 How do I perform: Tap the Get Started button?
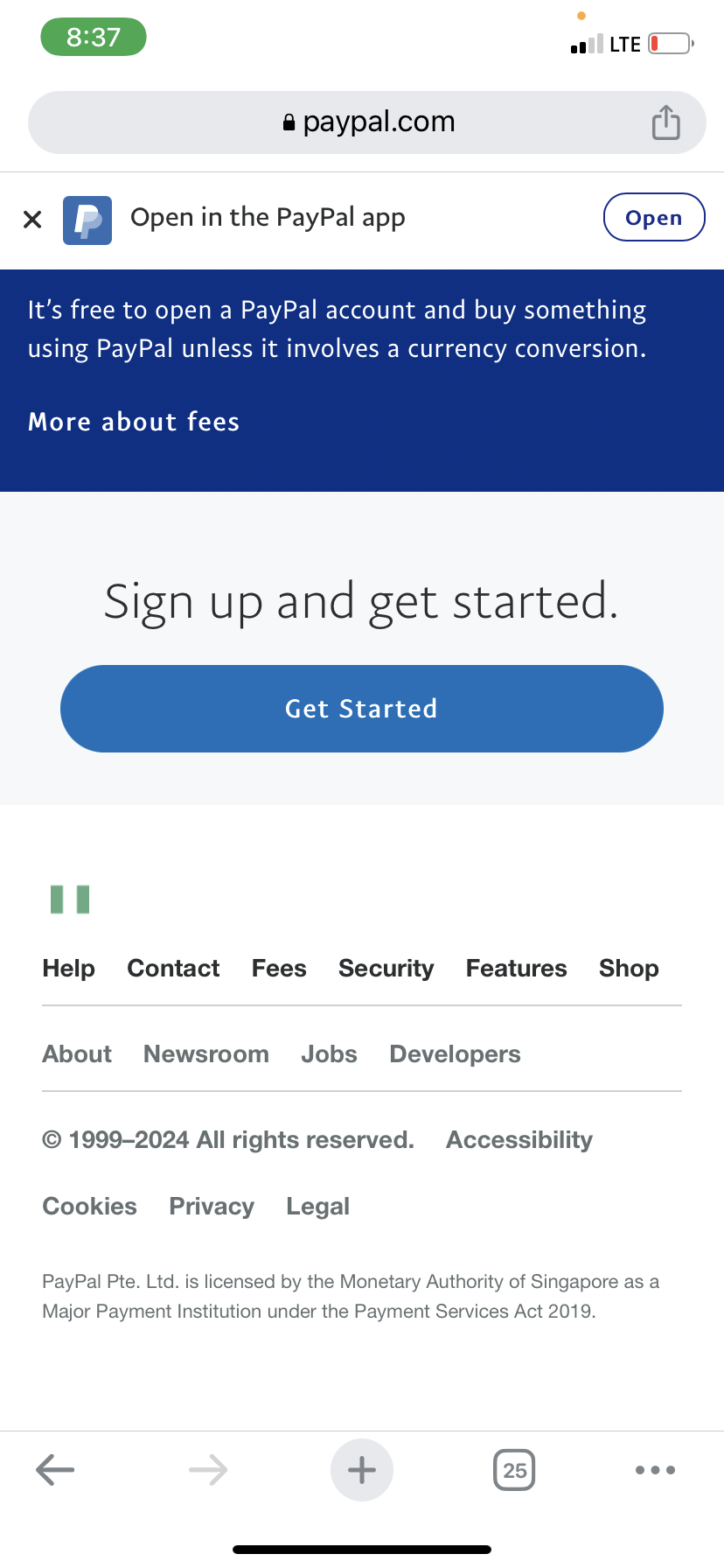361,709
